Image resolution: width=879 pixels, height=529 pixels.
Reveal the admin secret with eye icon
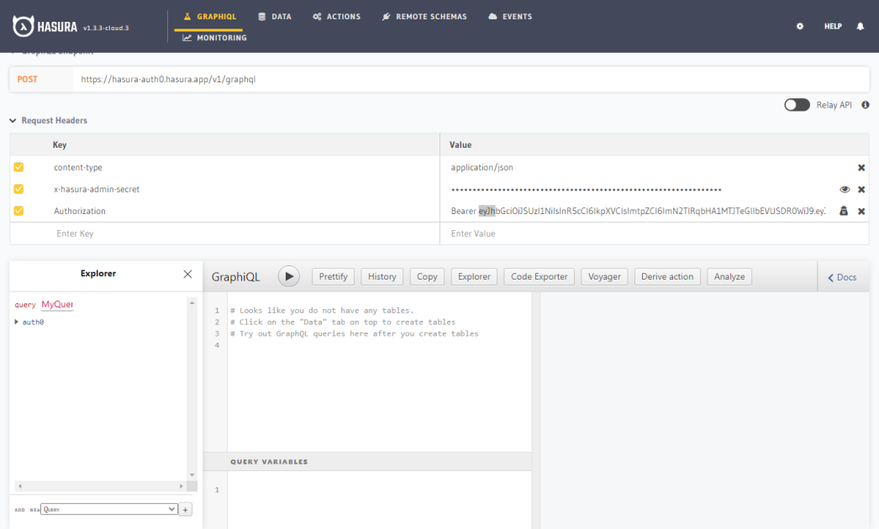[844, 189]
